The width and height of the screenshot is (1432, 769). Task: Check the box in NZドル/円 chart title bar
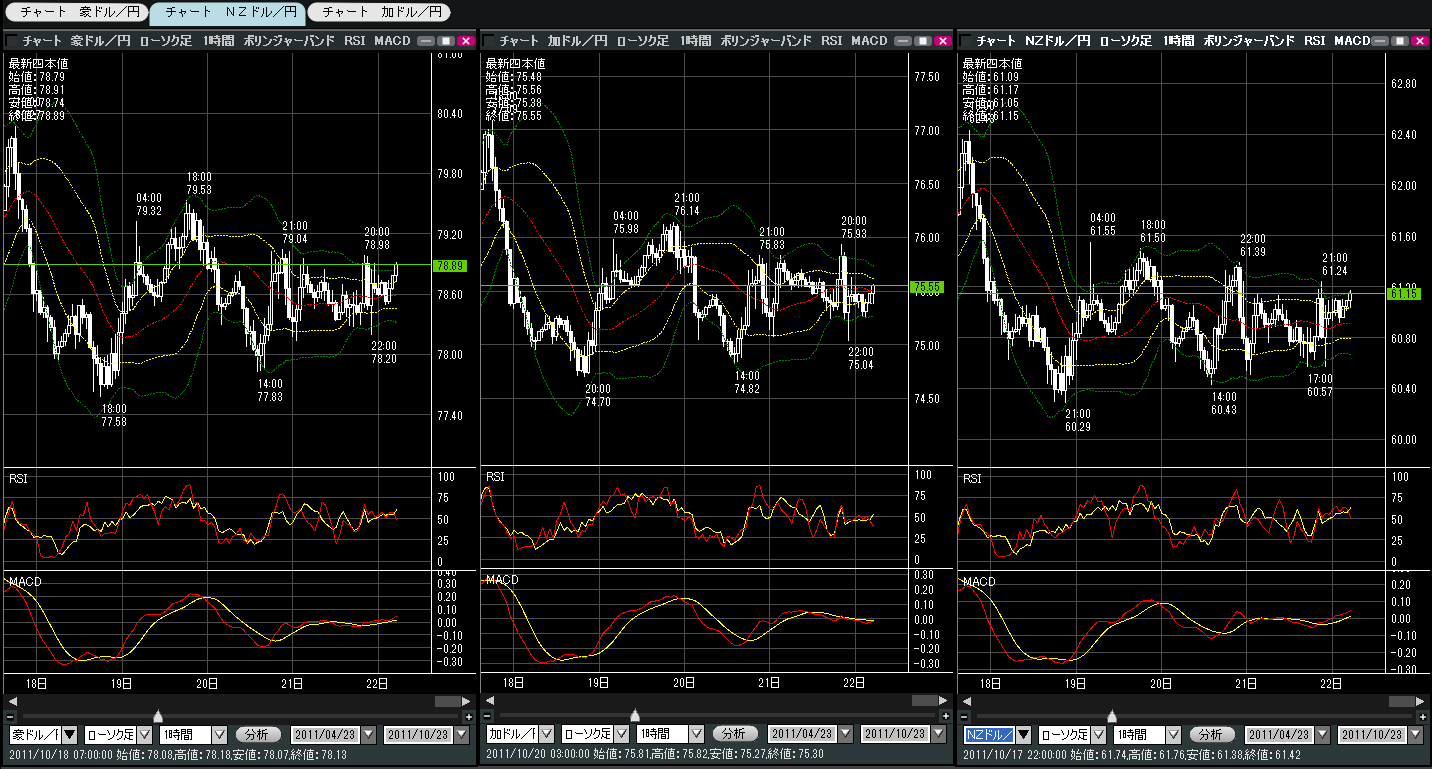[x=967, y=41]
